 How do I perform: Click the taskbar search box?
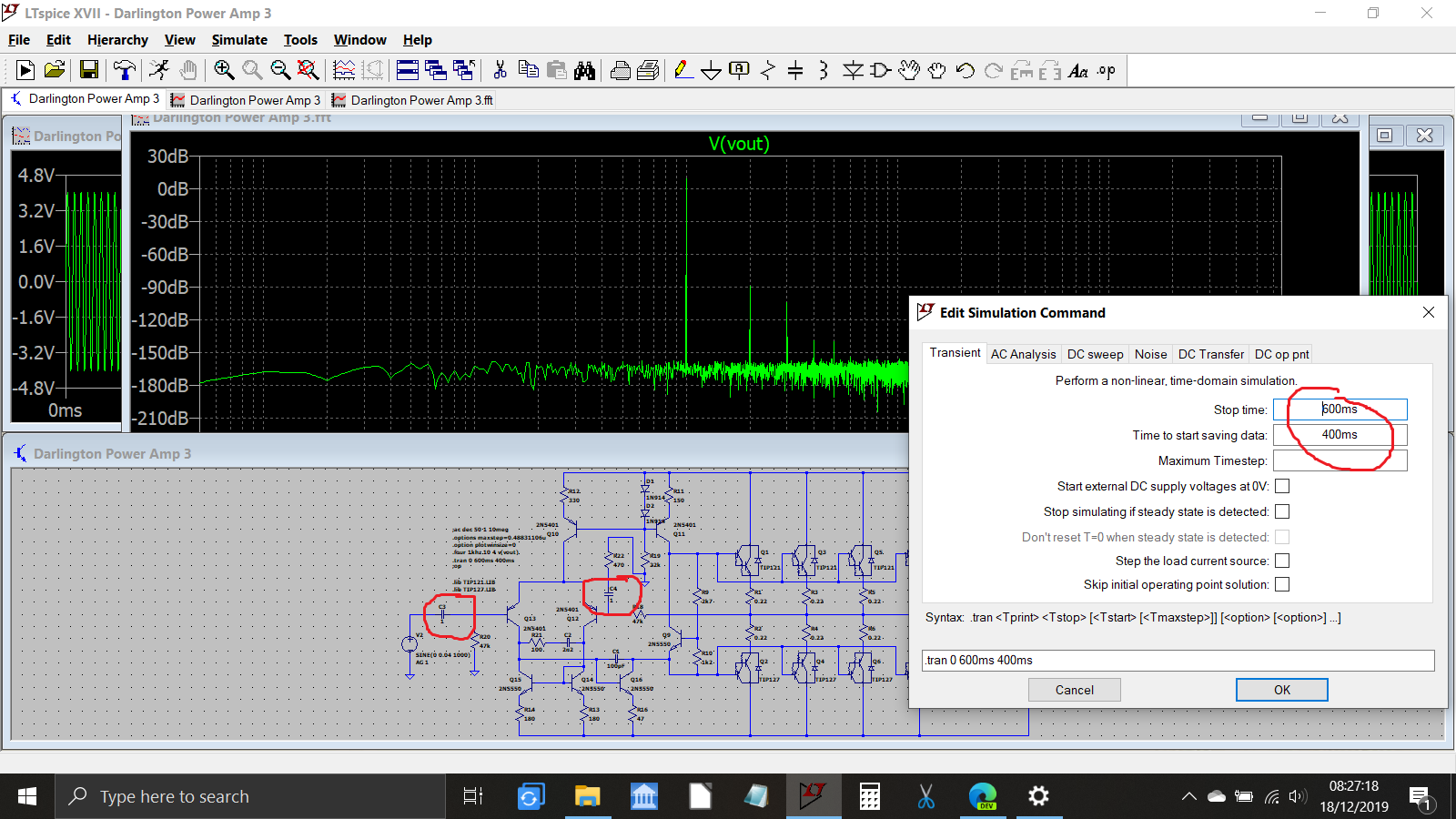pyautogui.click(x=250, y=796)
